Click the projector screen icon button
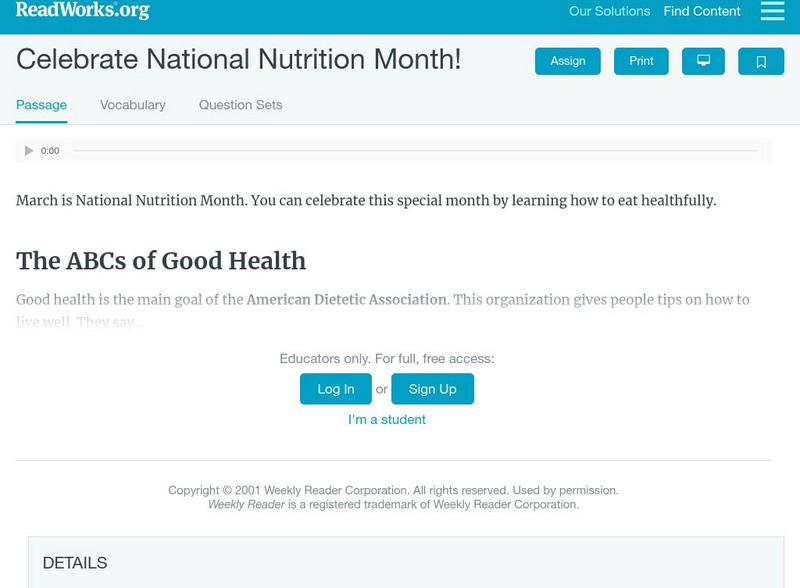Screen dimensions: 800x588 pos(703,61)
